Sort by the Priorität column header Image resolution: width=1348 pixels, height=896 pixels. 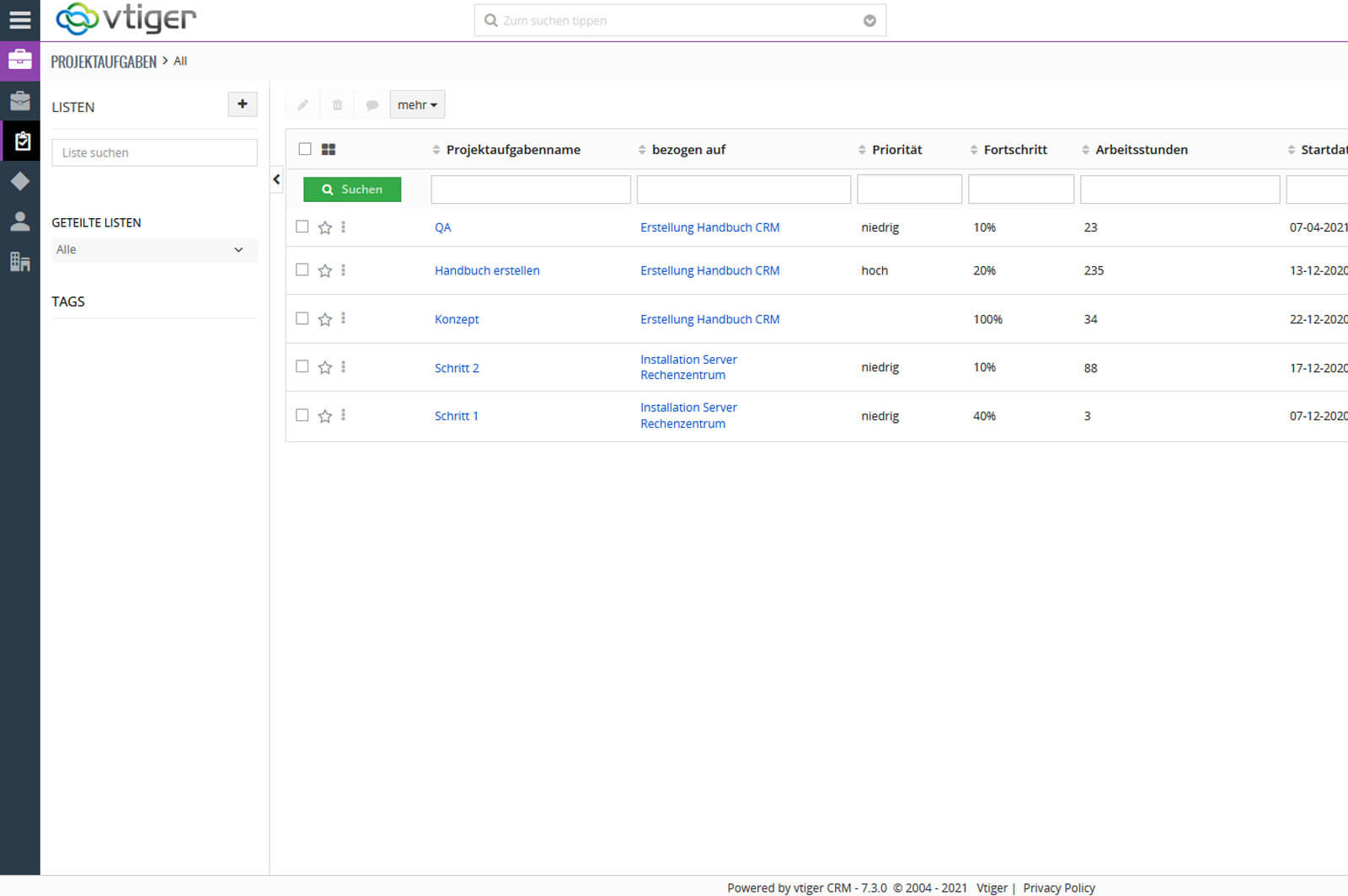click(896, 150)
